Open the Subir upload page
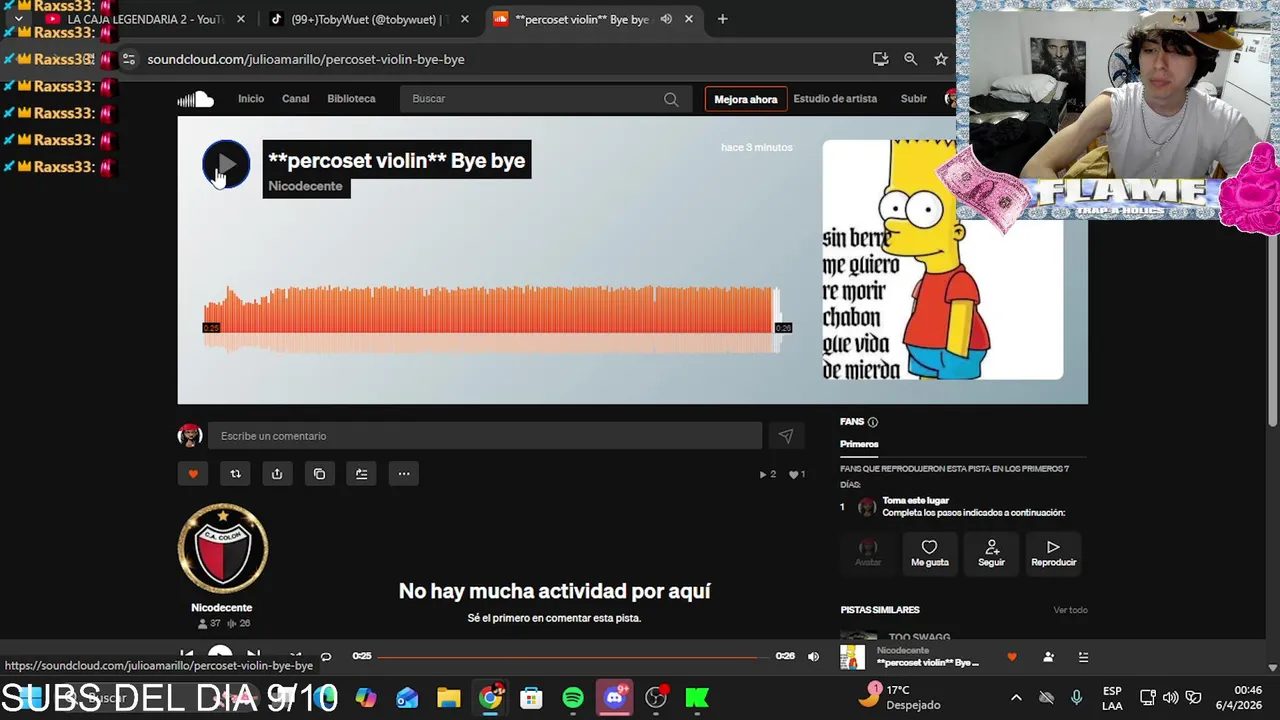Viewport: 1280px width, 720px height. coord(913,99)
